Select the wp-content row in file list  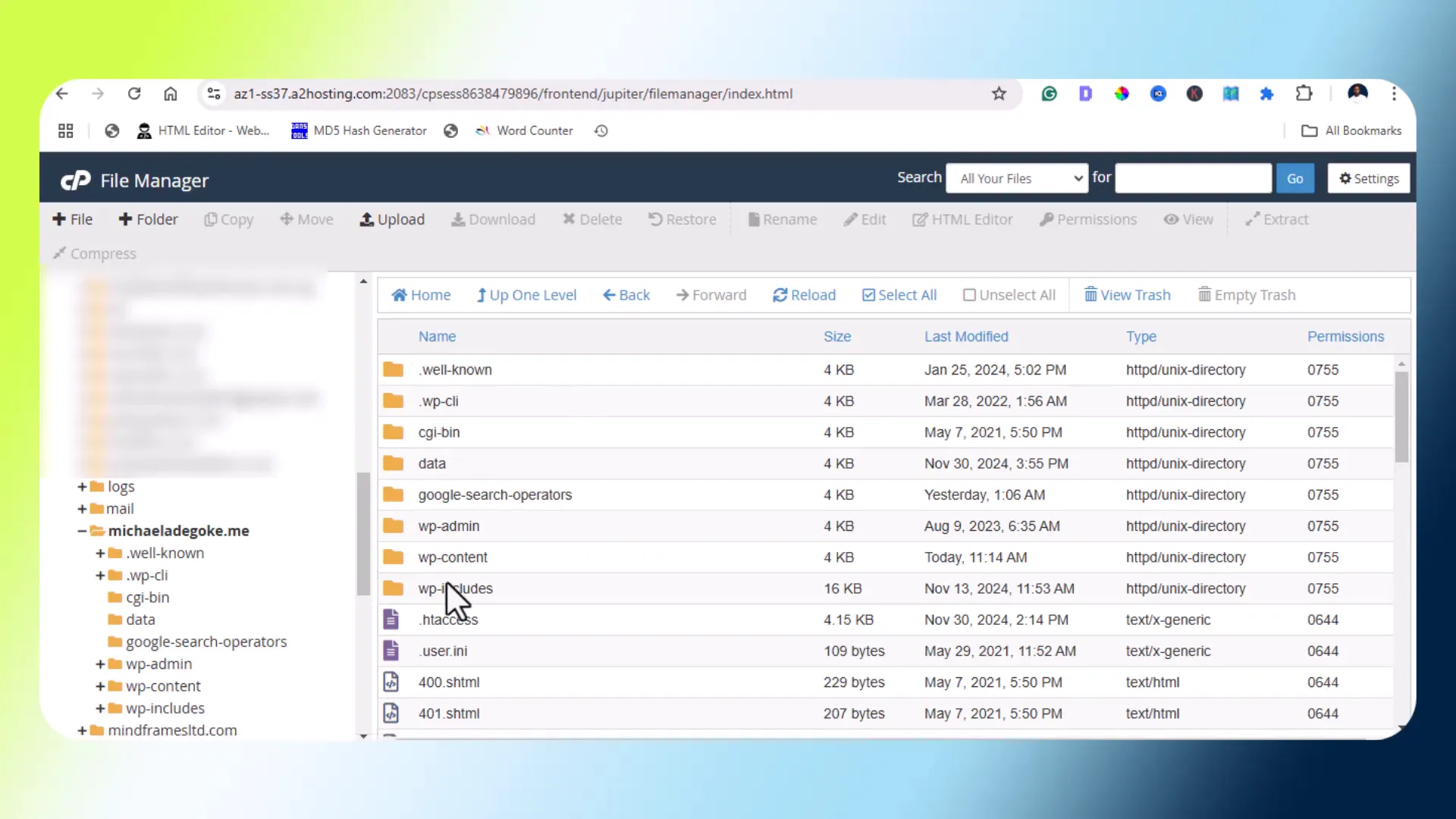(x=885, y=557)
